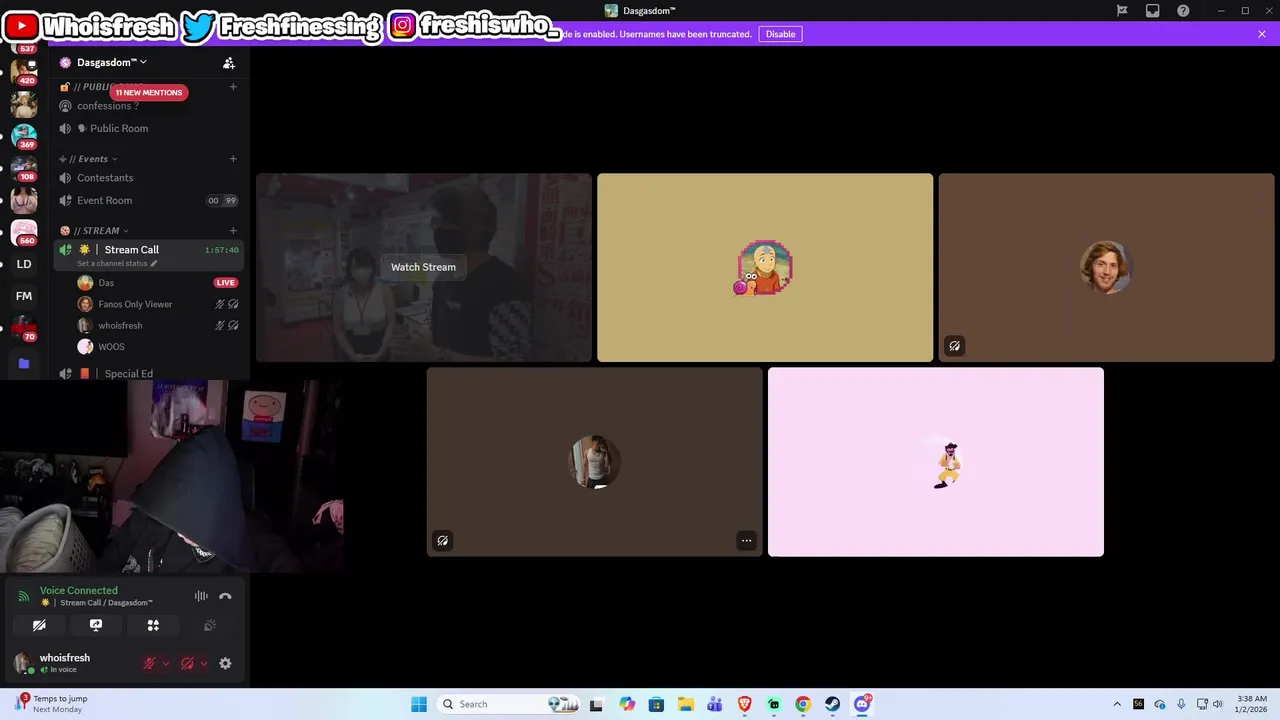This screenshot has width=1280, height=720.
Task: Open the server folder icon
Action: coord(24,363)
